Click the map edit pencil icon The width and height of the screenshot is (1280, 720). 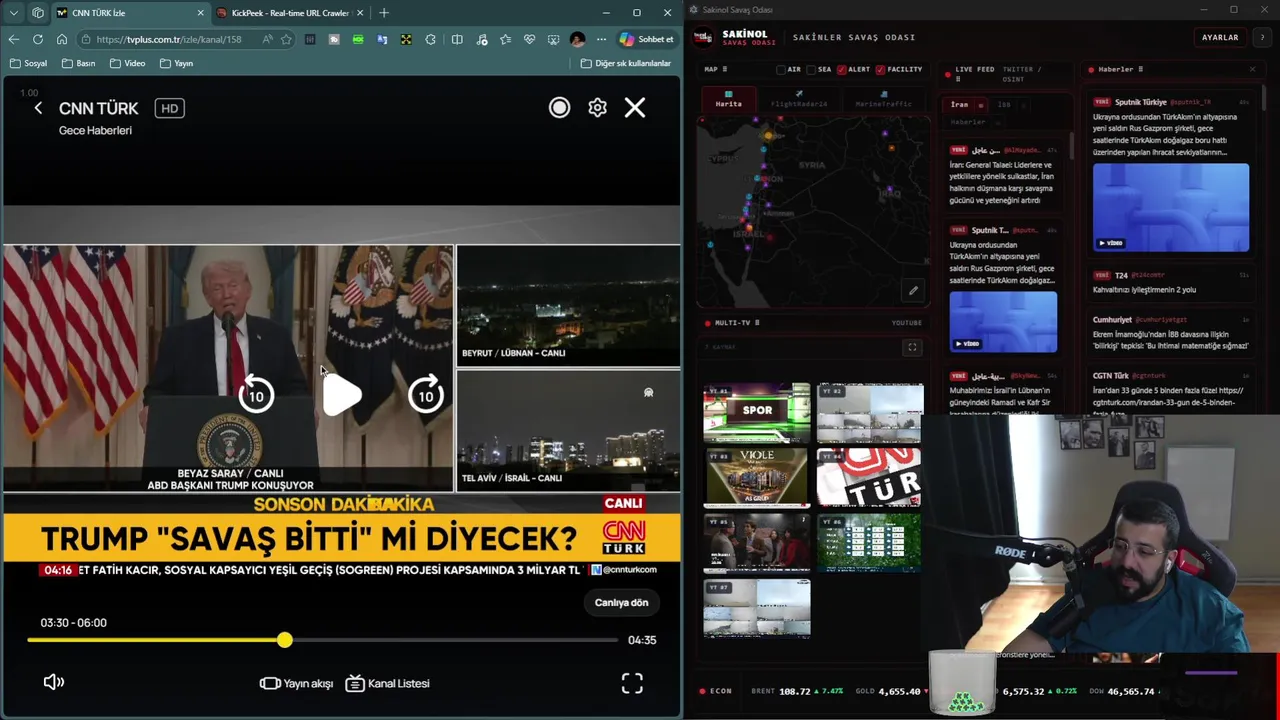coord(913,291)
